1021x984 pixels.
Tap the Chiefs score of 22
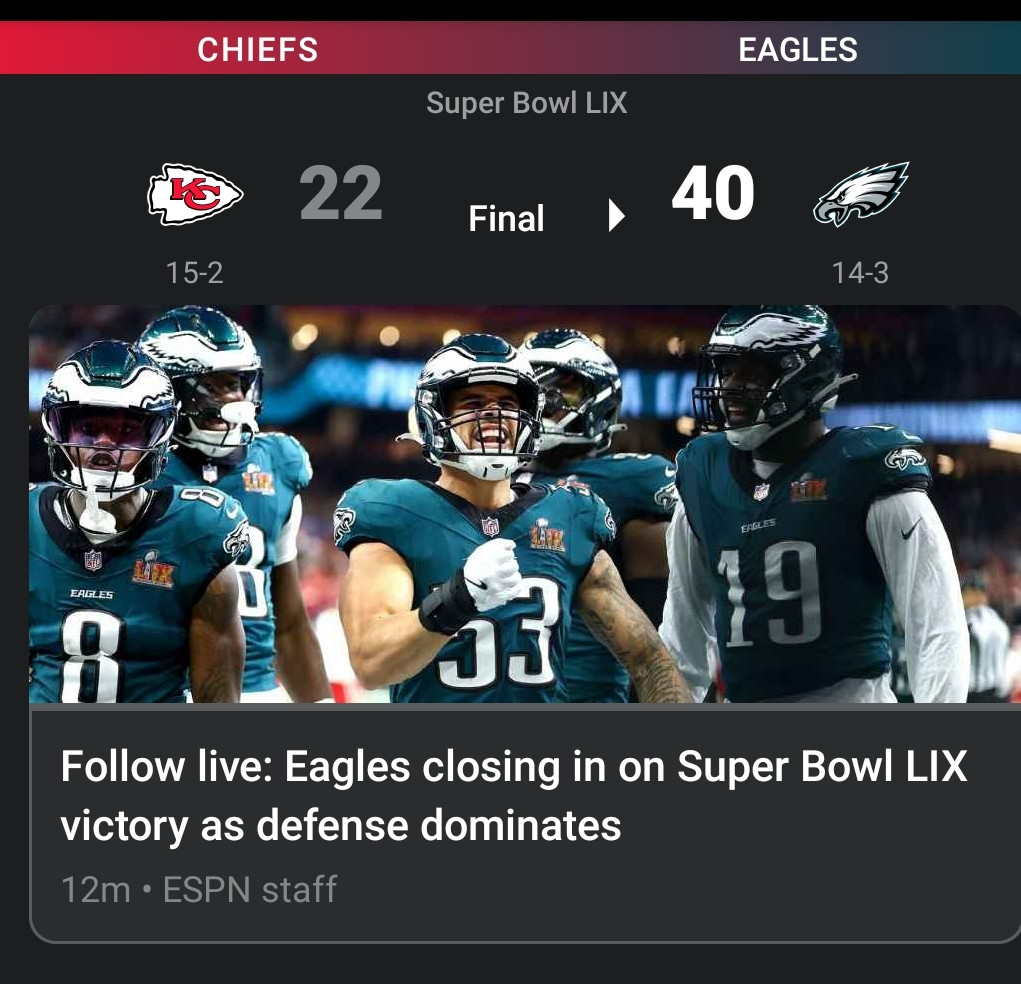click(x=341, y=193)
